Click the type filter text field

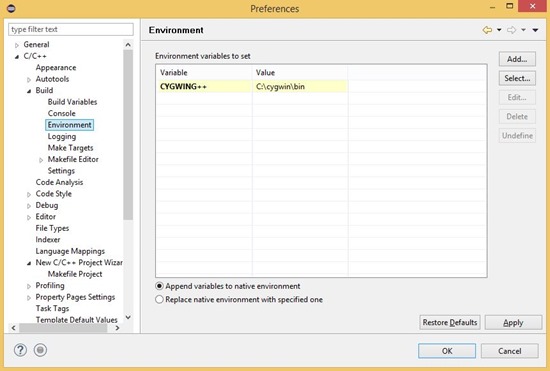point(71,29)
